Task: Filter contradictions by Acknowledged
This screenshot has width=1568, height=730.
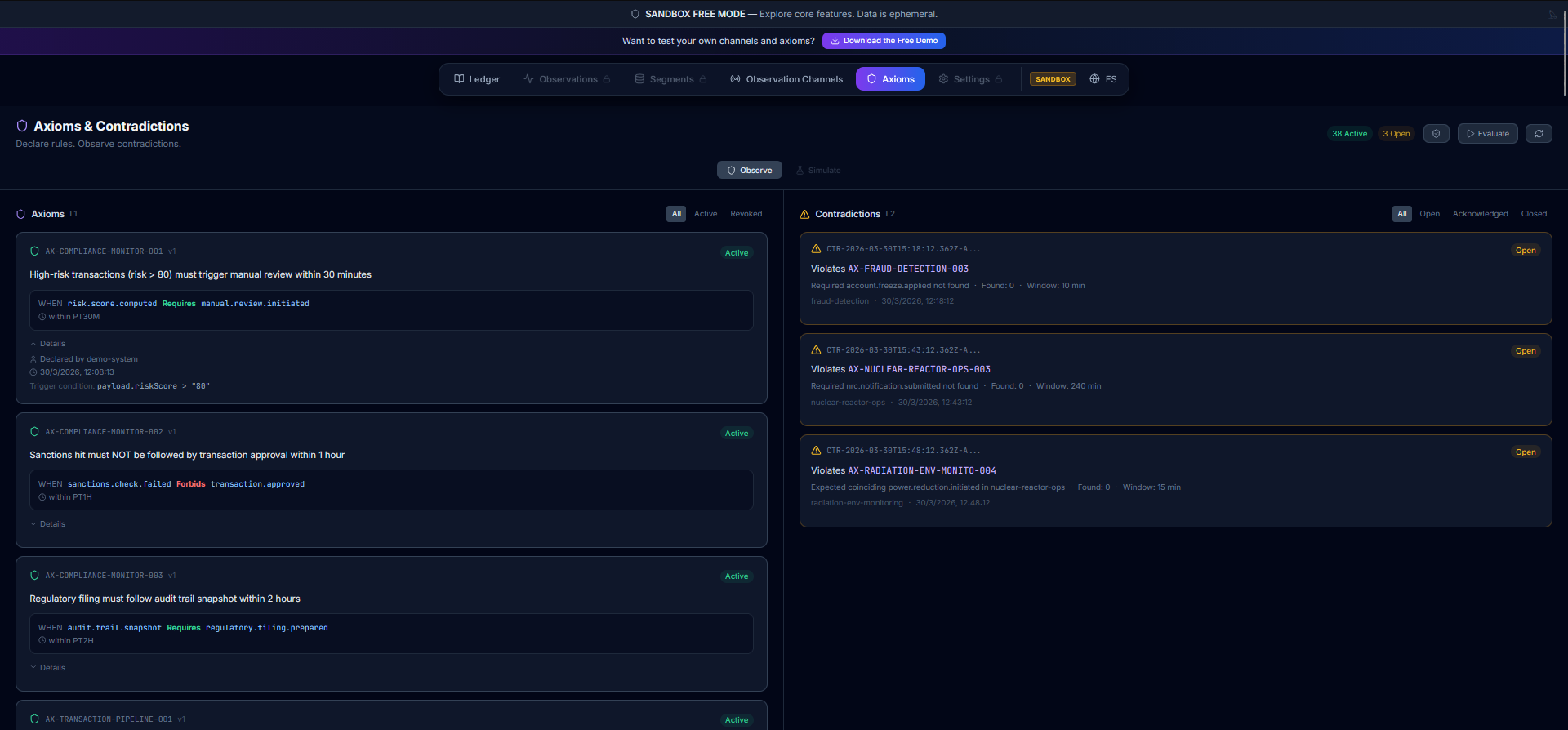Action: [1480, 214]
